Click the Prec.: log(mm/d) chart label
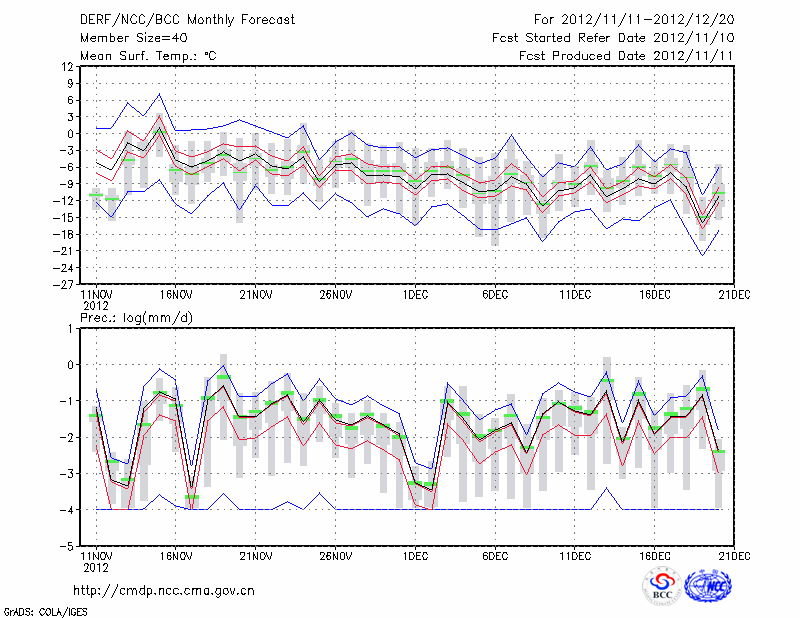800x618 pixels. [135, 317]
